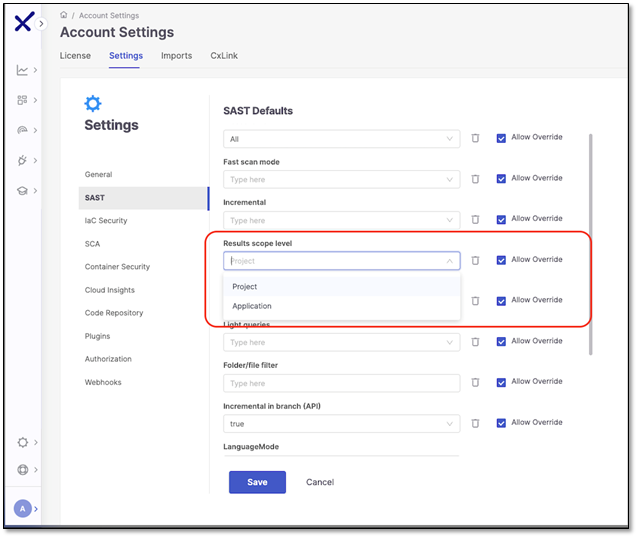Toggle Allow Override for Results scope level
Viewport: 638px width, 538px height.
[x=501, y=260]
